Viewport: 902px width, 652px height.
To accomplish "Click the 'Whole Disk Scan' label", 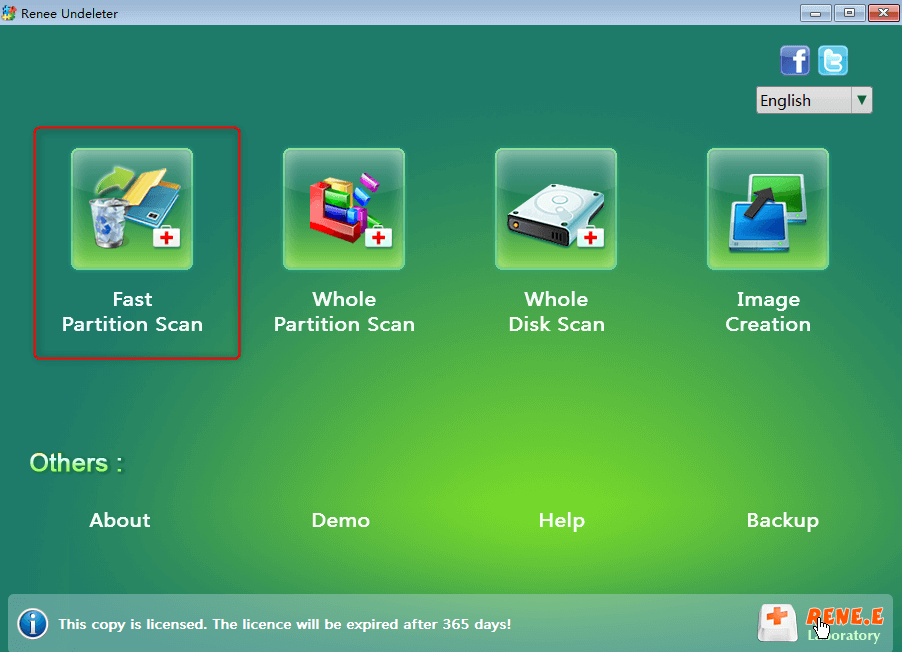I will coord(556,312).
